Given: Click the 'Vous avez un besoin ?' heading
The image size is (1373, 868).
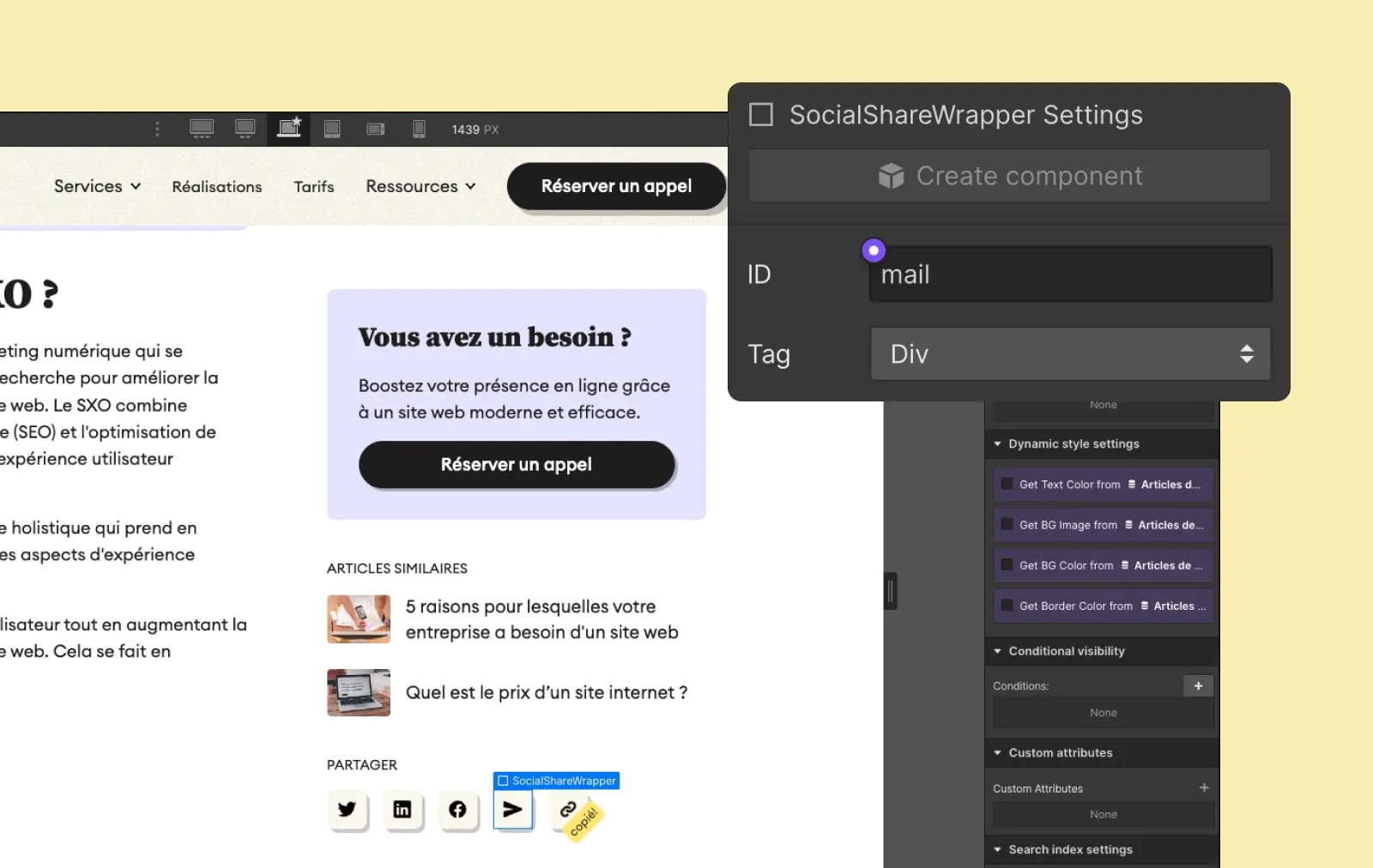Looking at the screenshot, I should click(495, 337).
